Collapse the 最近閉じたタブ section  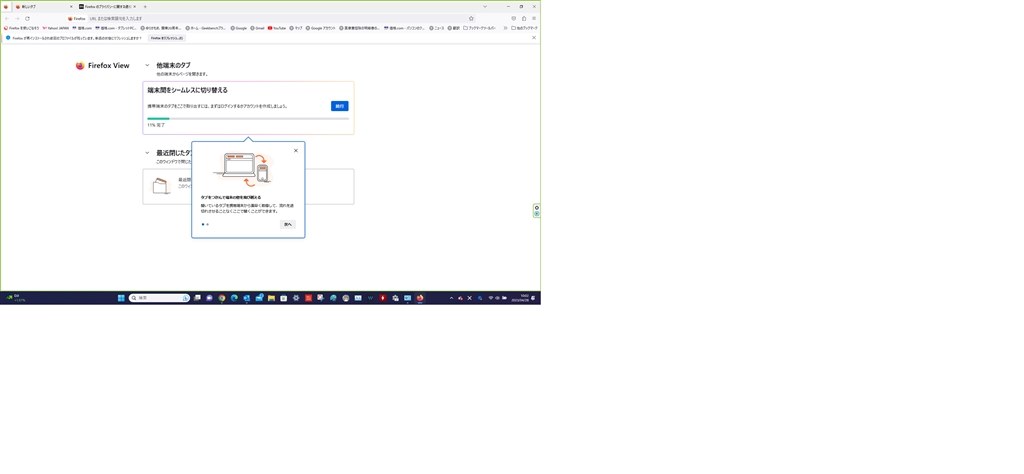pyautogui.click(x=147, y=153)
